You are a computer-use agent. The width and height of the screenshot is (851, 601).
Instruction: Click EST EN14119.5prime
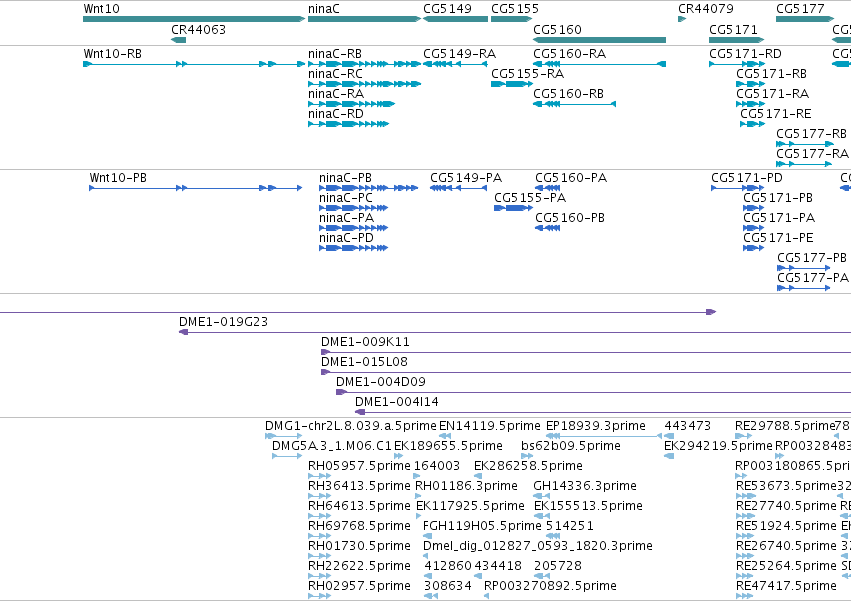444,436
